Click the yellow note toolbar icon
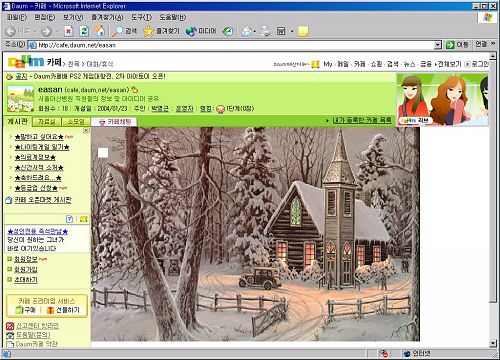500x360 pixels. [x=303, y=31]
